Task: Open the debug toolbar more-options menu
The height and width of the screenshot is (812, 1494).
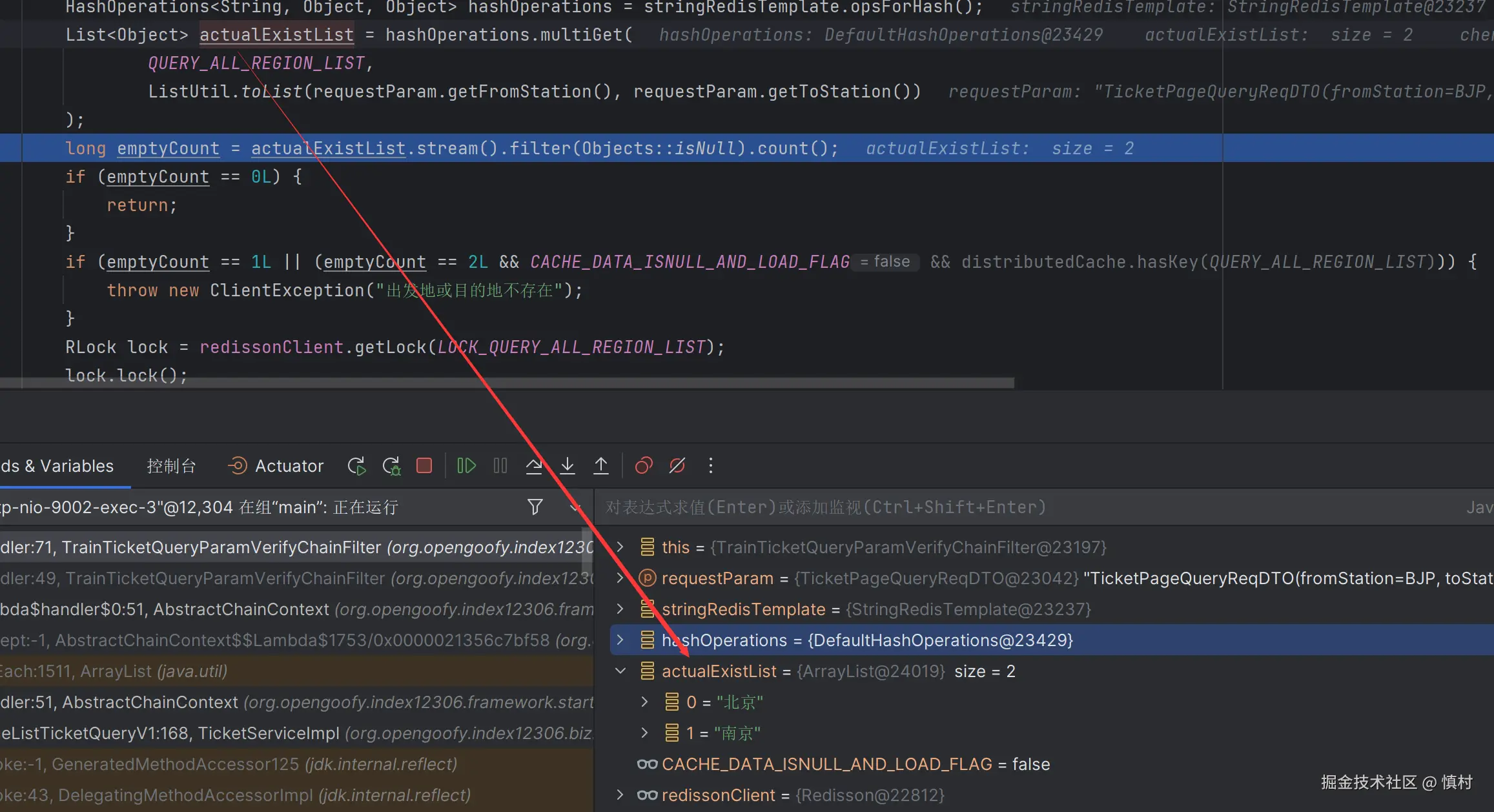Action: [x=711, y=466]
